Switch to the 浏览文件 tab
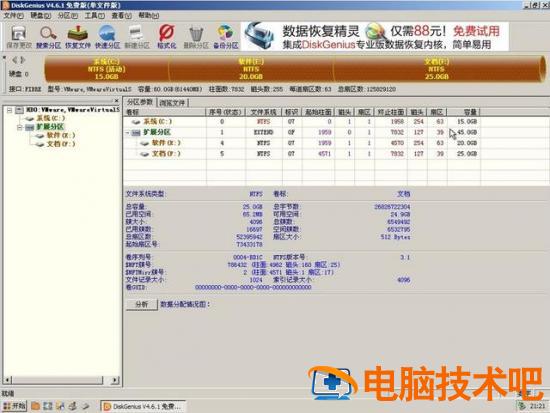 tap(172, 103)
